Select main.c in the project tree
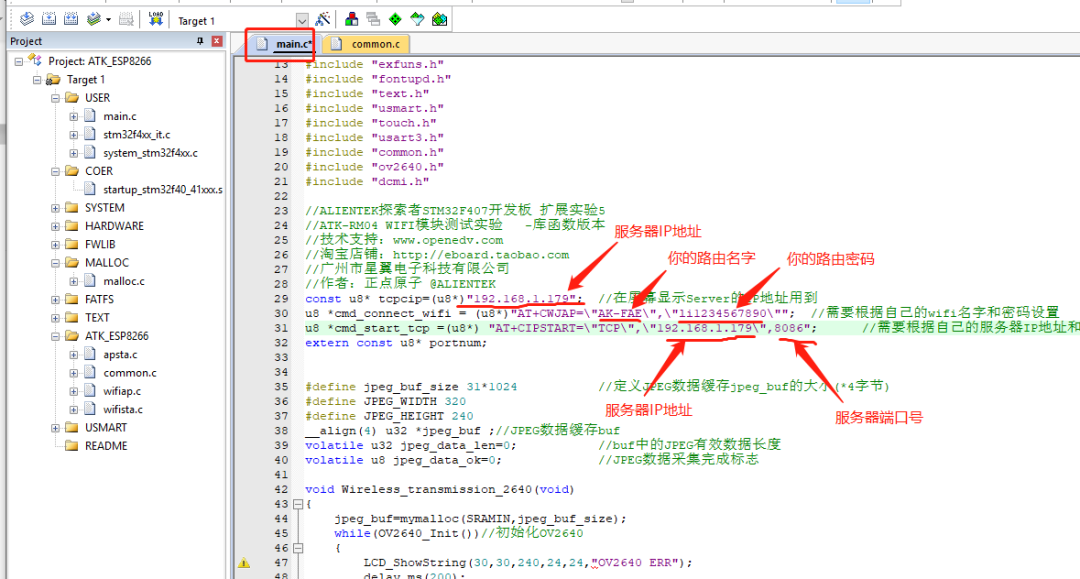Image resolution: width=1080 pixels, height=579 pixels. point(120,116)
